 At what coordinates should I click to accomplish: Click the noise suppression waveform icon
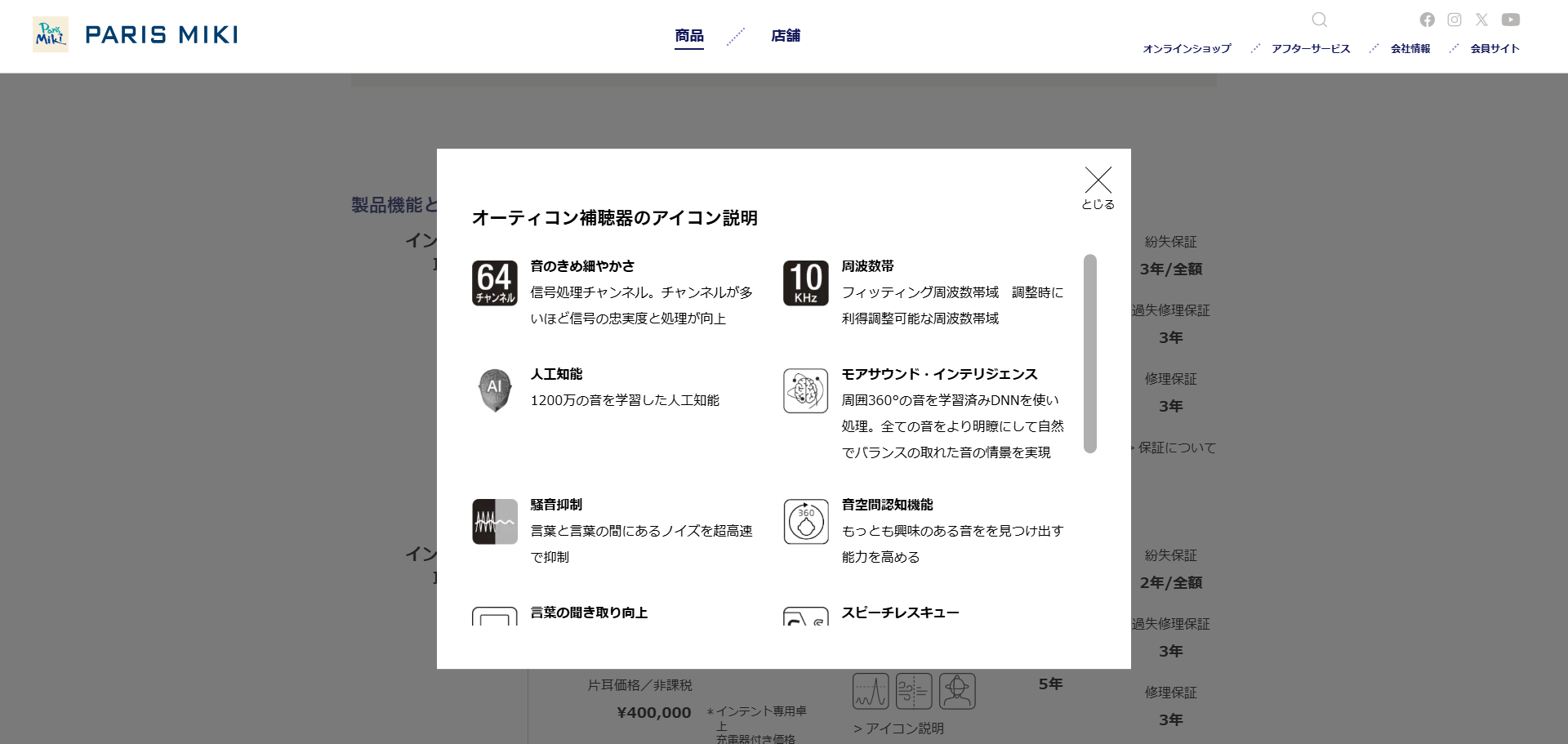point(494,522)
